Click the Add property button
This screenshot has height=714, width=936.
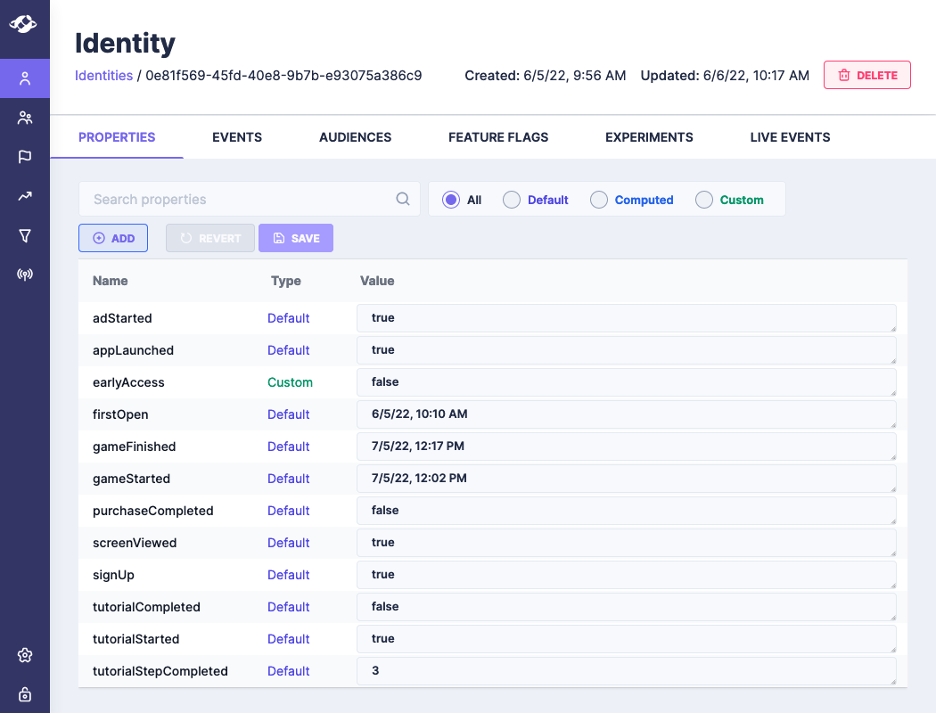tap(113, 238)
